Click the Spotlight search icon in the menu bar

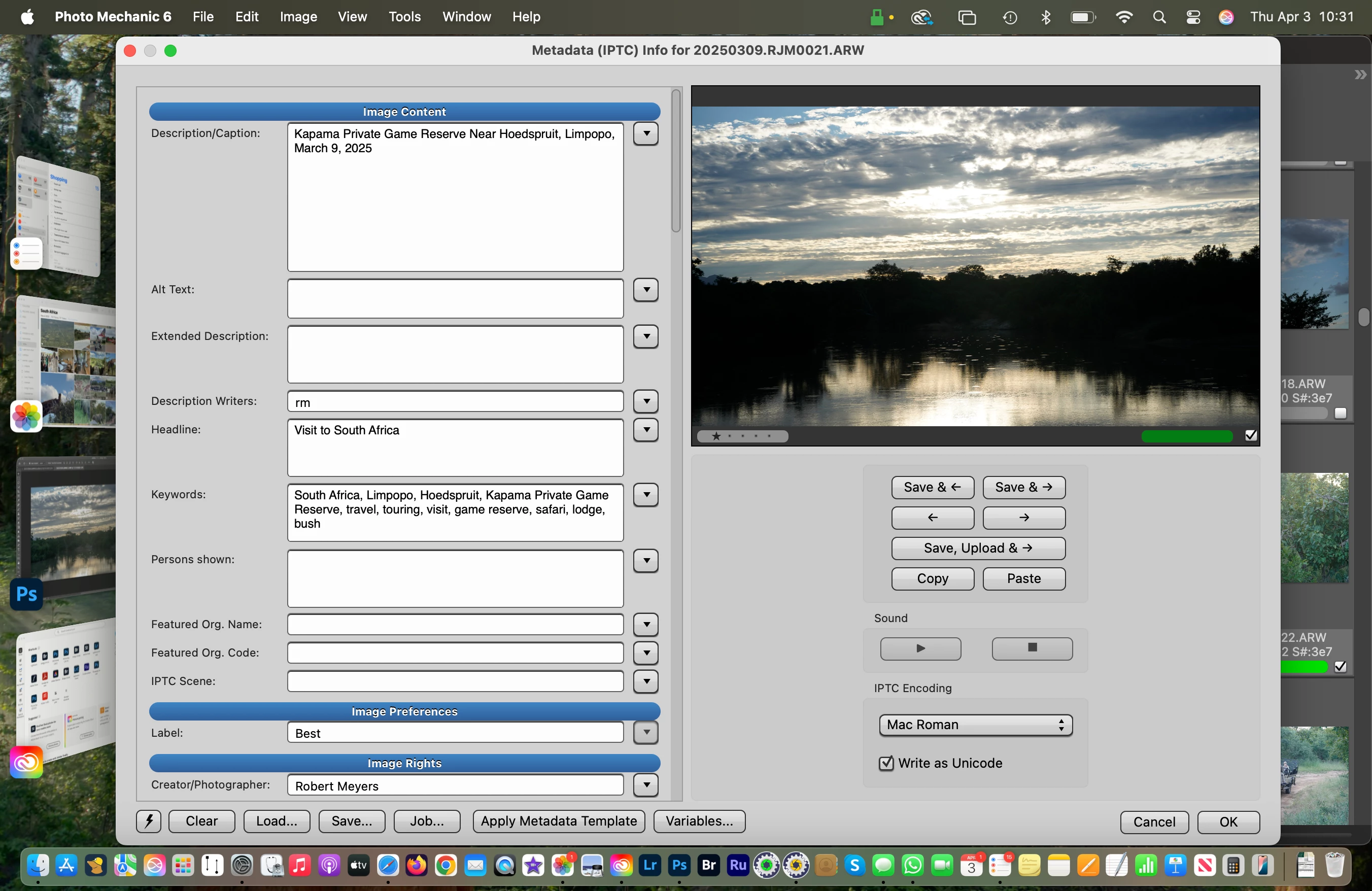coord(1159,17)
